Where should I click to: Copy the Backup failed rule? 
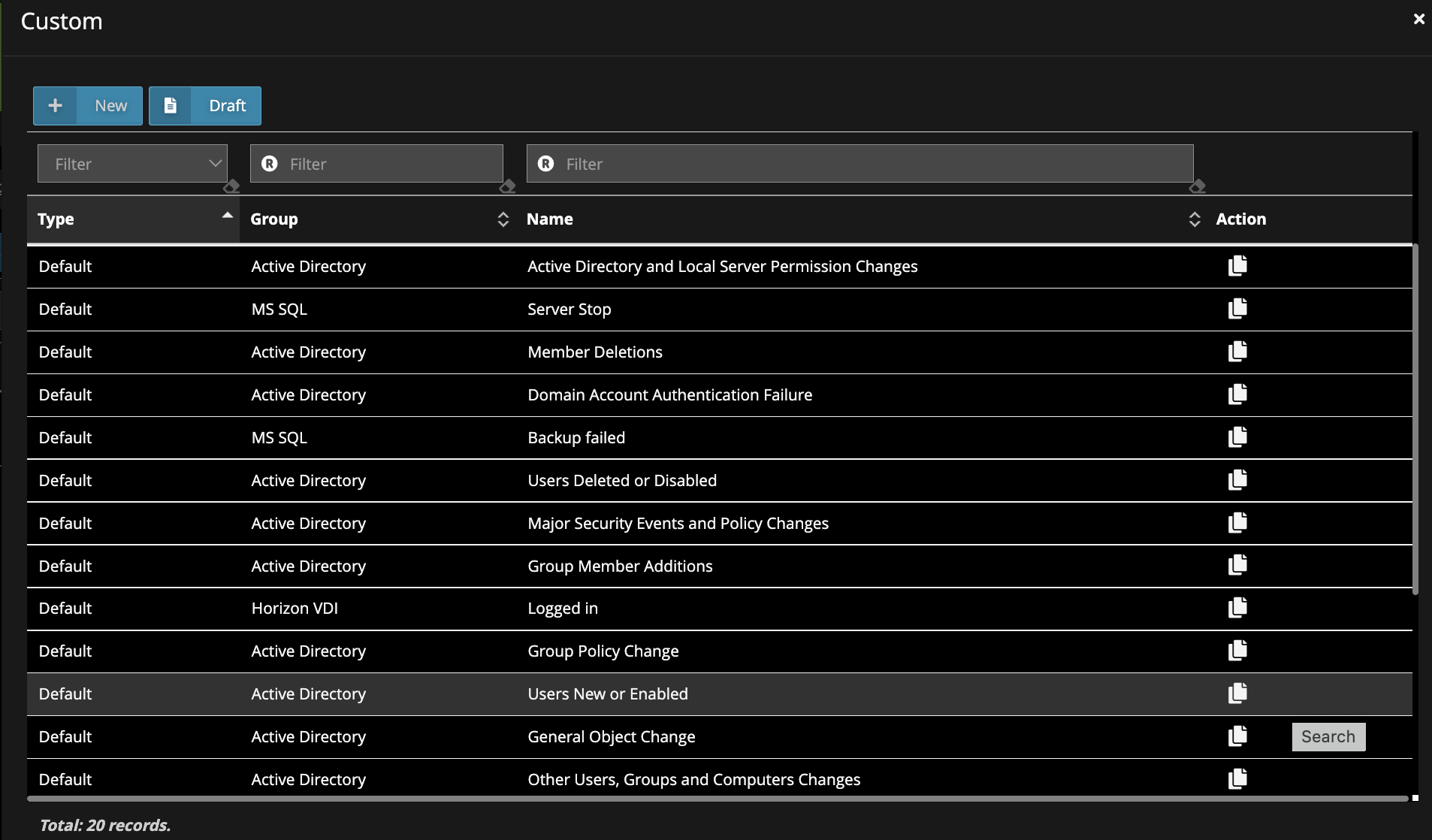pos(1237,437)
